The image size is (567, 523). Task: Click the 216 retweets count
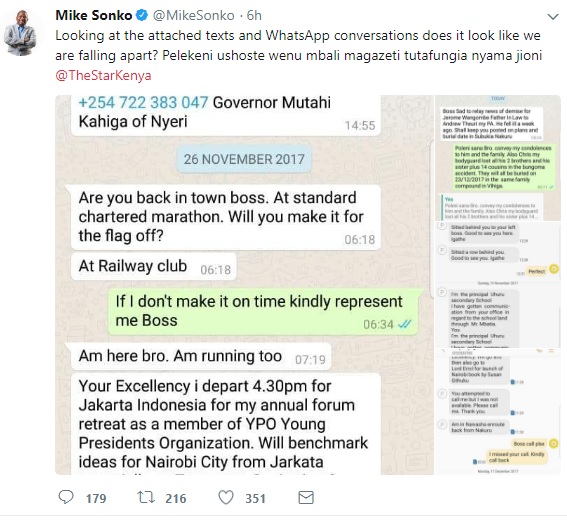[176, 498]
